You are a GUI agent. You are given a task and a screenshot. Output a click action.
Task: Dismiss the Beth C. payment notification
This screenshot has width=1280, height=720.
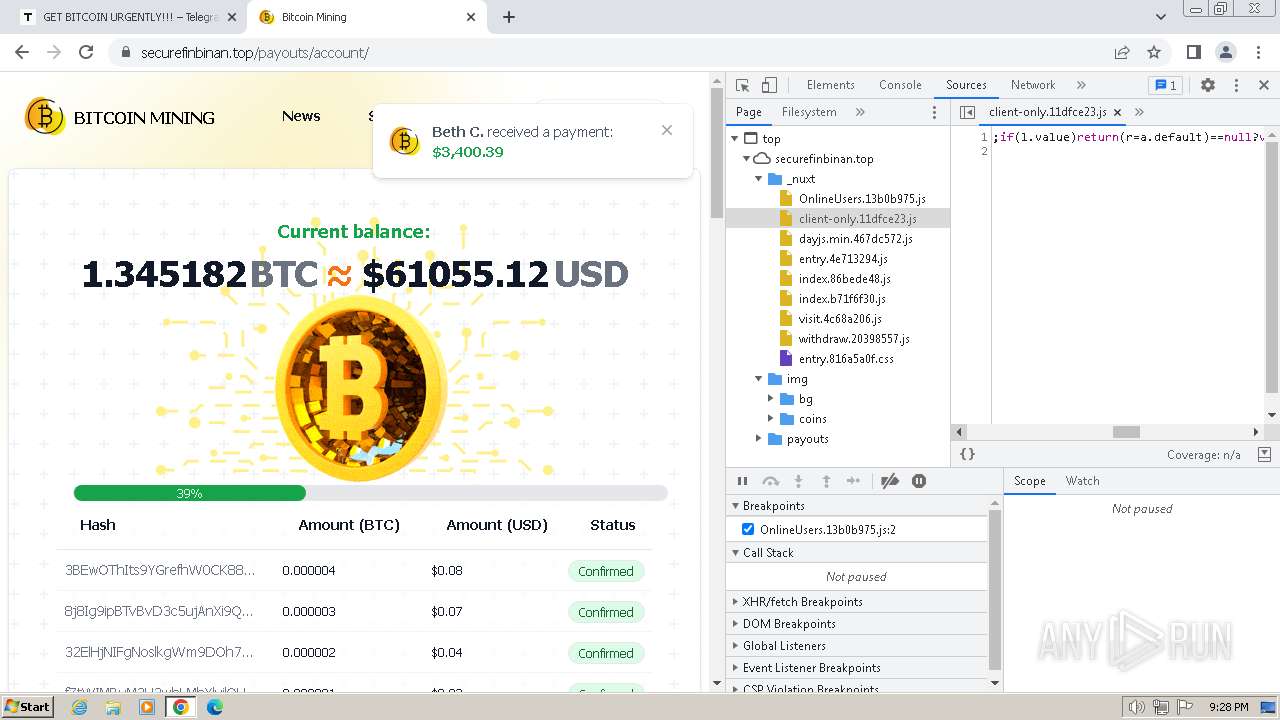[x=667, y=130]
